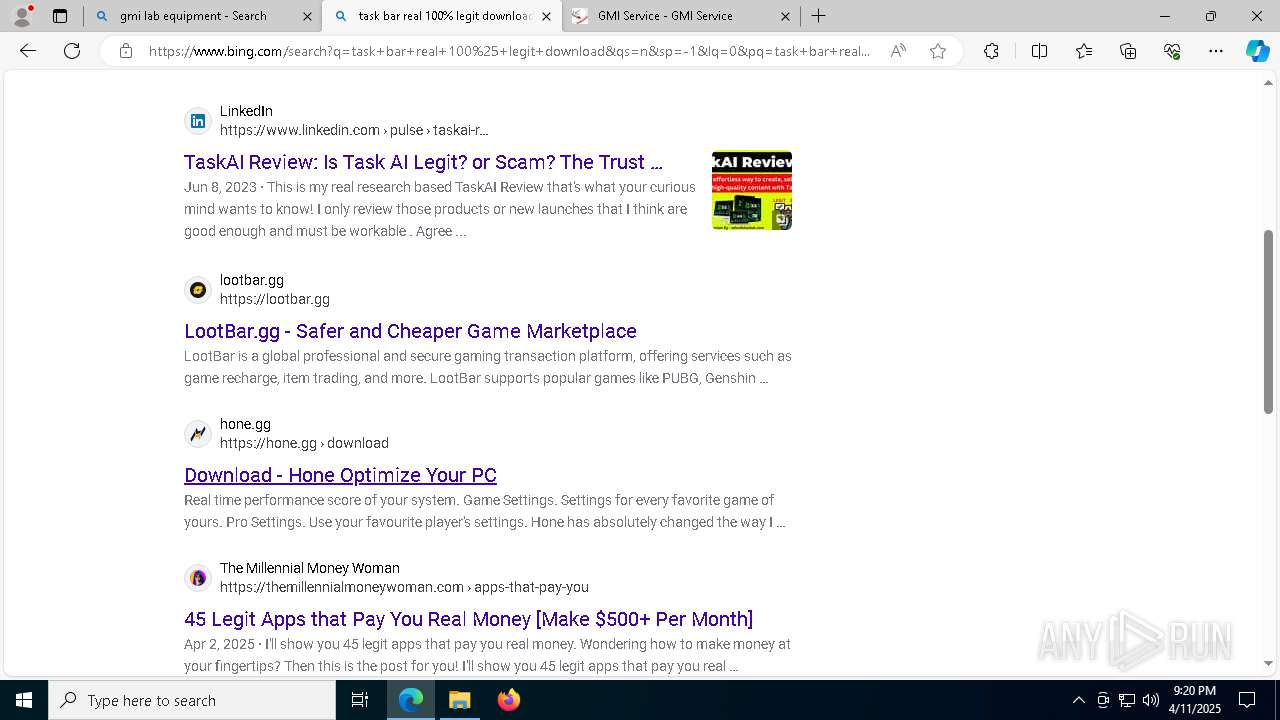Screen dimensions: 1280x720
Task: Open Browser essentials heart icon
Action: click(1172, 51)
